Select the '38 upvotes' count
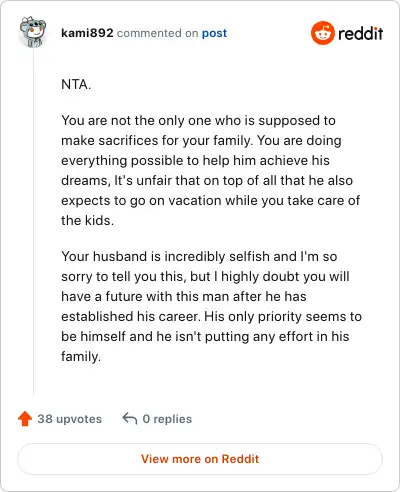400x492 pixels. click(69, 419)
